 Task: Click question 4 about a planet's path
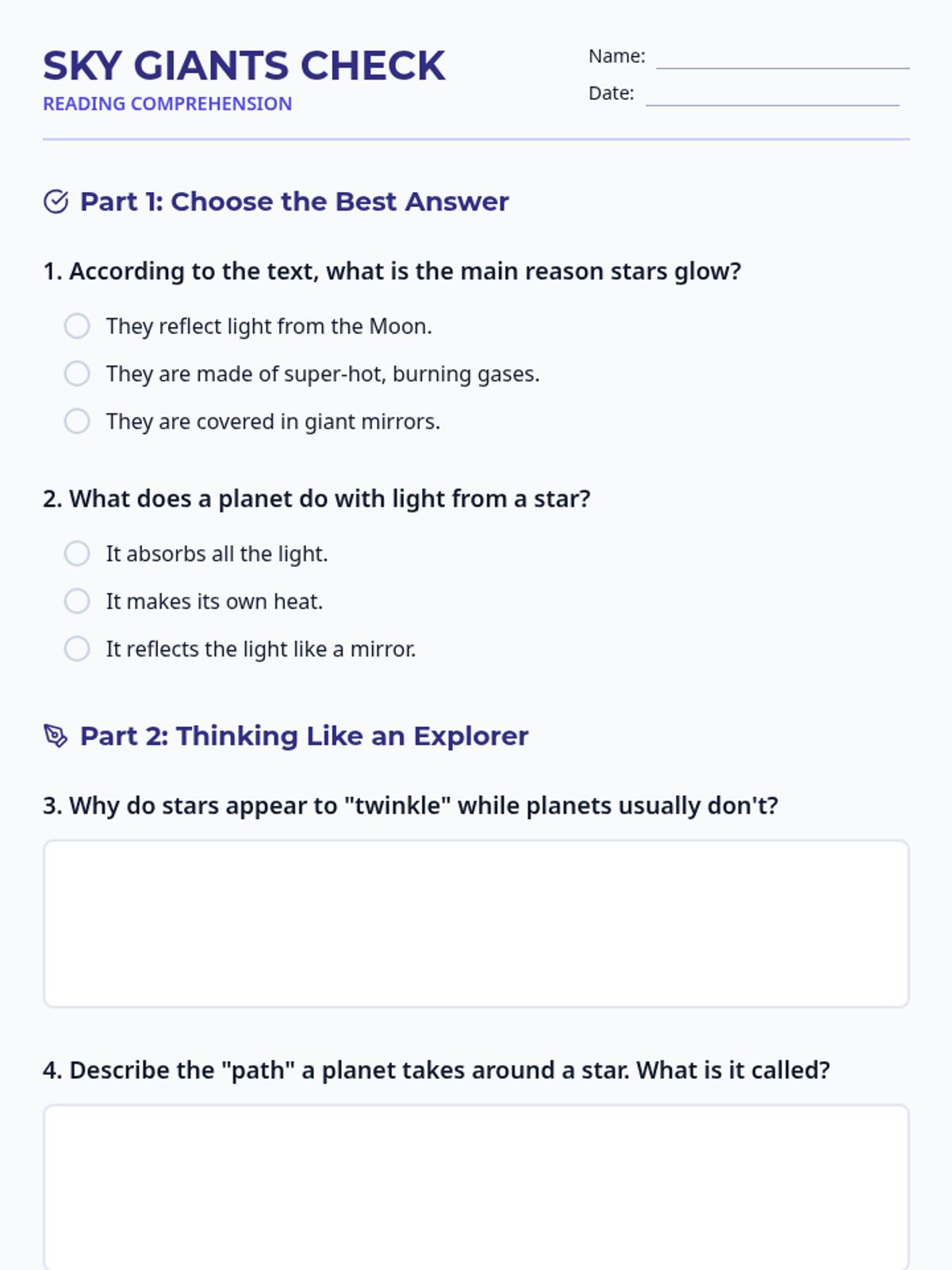point(436,1070)
